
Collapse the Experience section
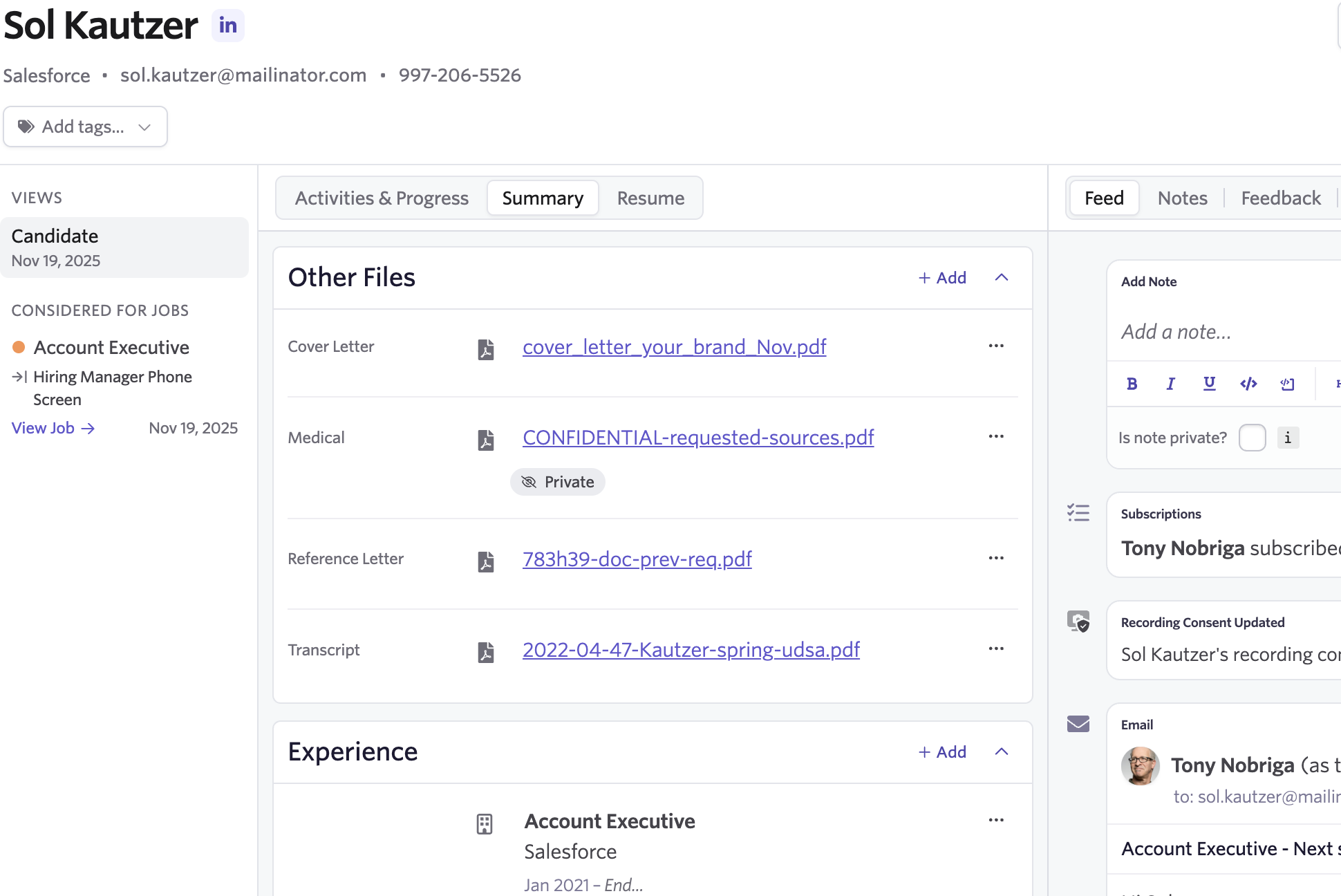[x=1001, y=752]
